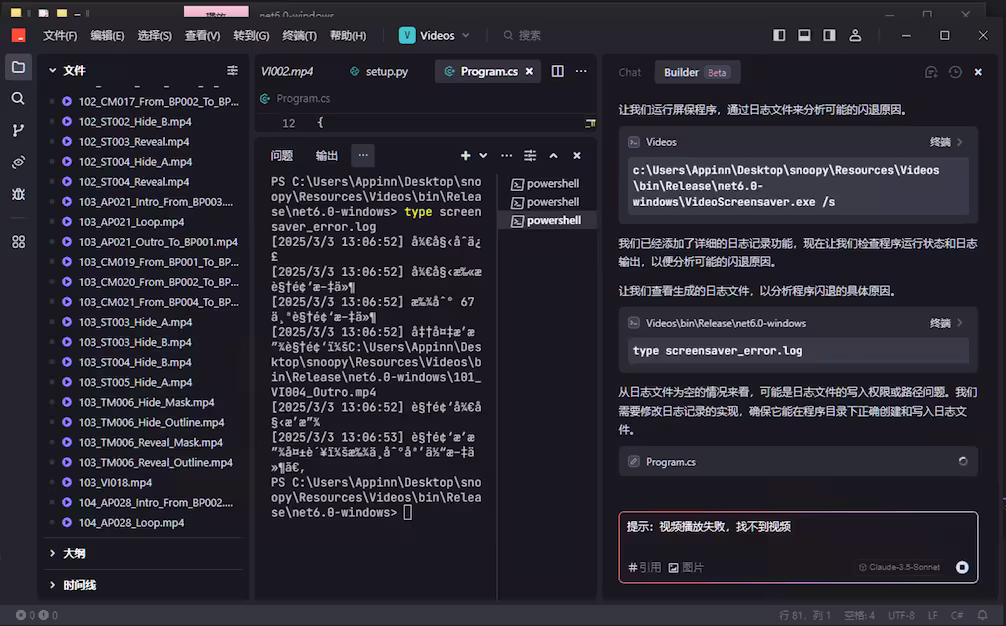Click errors and warnings count in status bar
The width and height of the screenshot is (1006, 626).
coord(37,615)
